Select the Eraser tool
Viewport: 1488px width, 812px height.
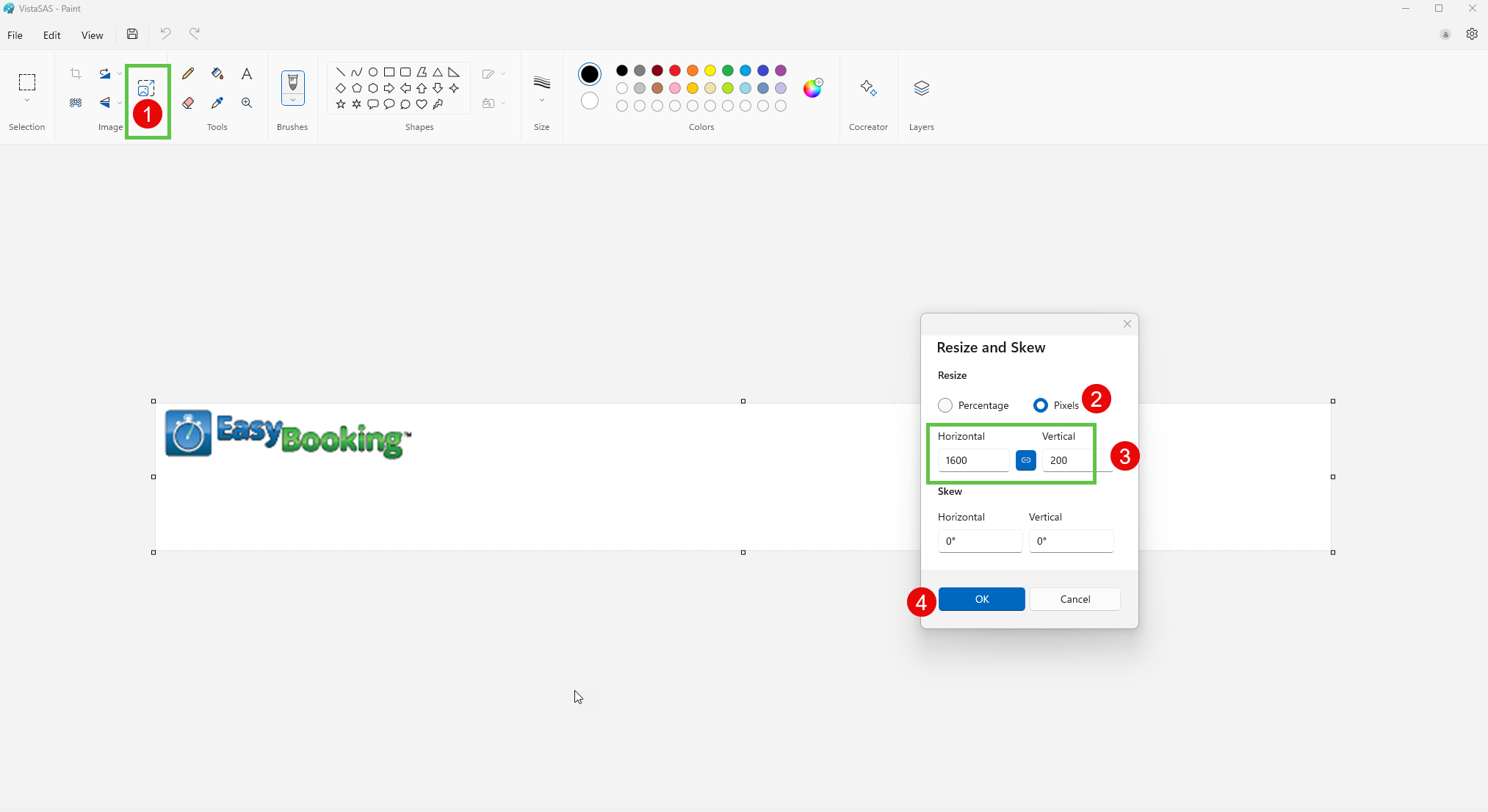(188, 103)
